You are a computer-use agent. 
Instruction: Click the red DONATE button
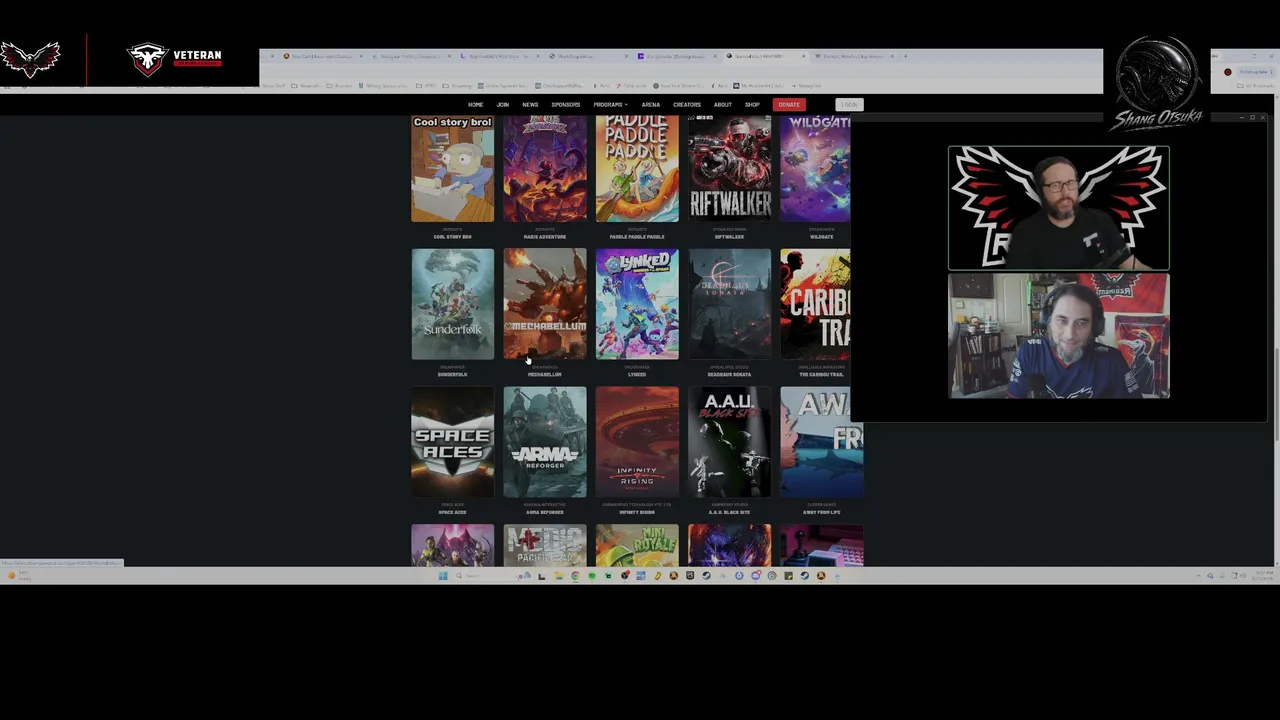(x=789, y=105)
